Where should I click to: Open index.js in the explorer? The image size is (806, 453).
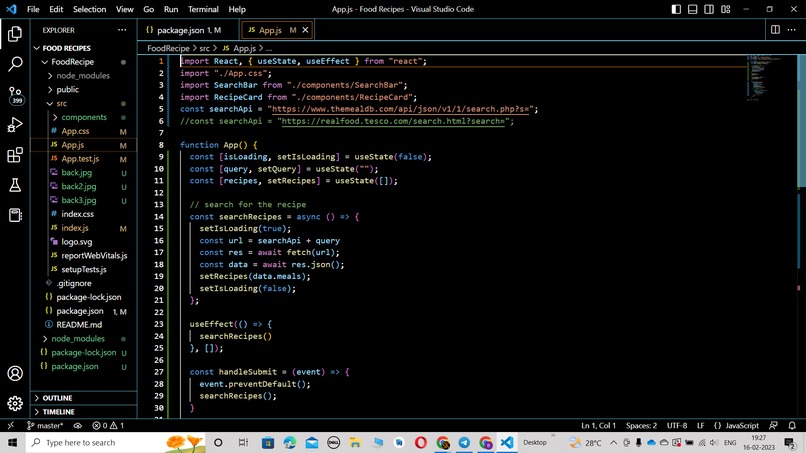click(75, 228)
